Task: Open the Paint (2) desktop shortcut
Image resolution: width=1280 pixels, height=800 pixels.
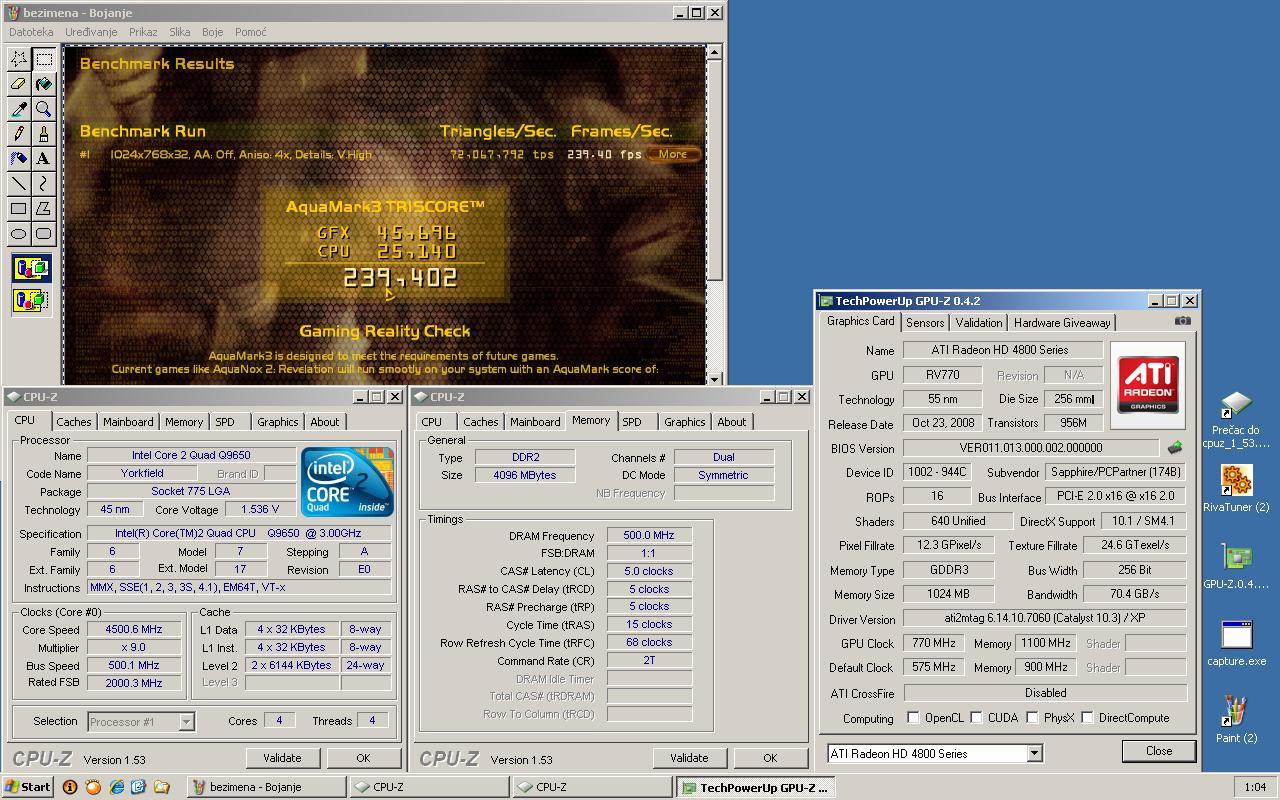Action: tap(1236, 720)
